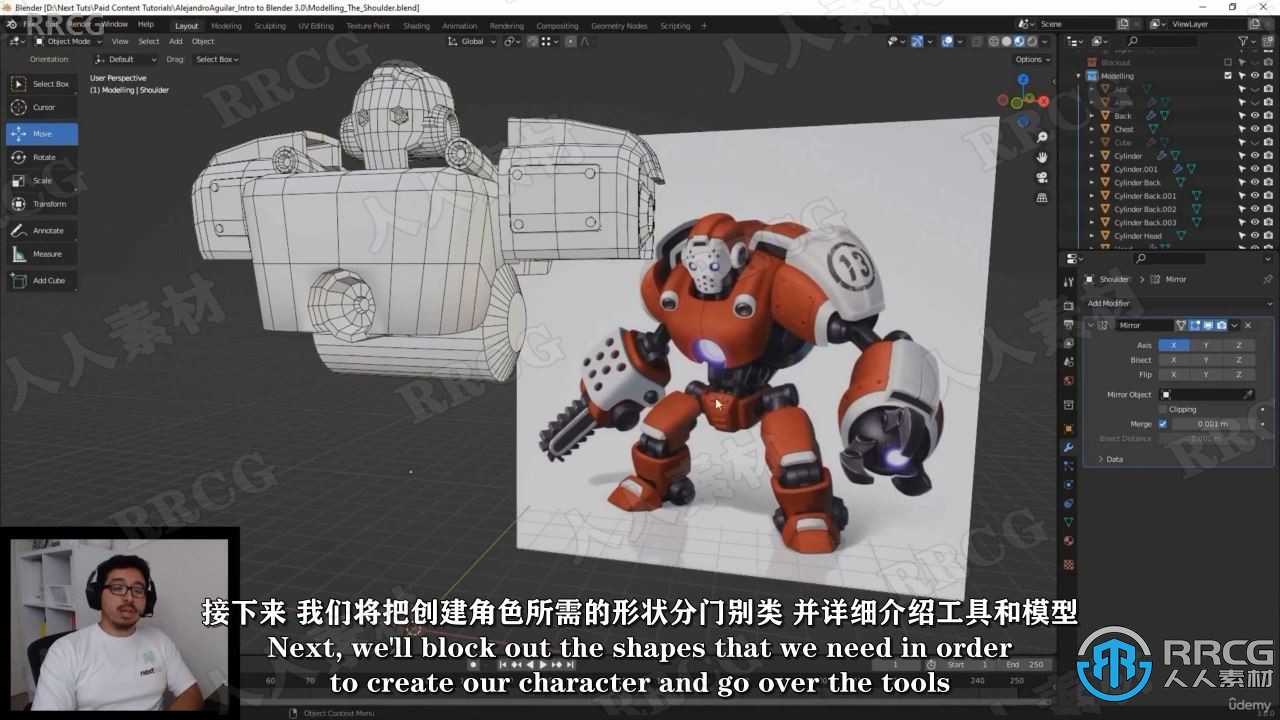Uncheck the Merge checkbox

[x=1163, y=424]
